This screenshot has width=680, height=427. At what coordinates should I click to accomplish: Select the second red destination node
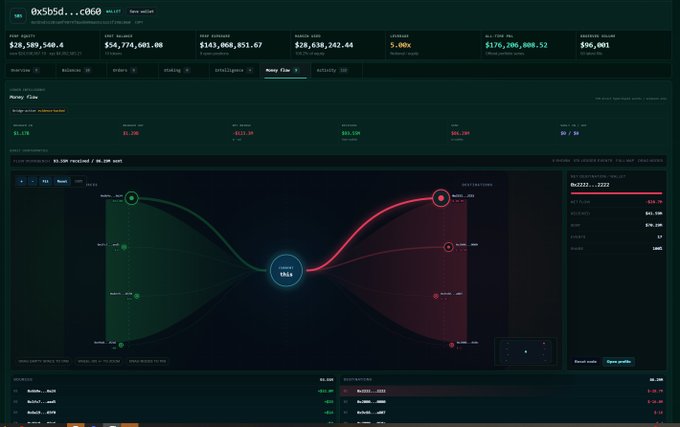click(448, 247)
